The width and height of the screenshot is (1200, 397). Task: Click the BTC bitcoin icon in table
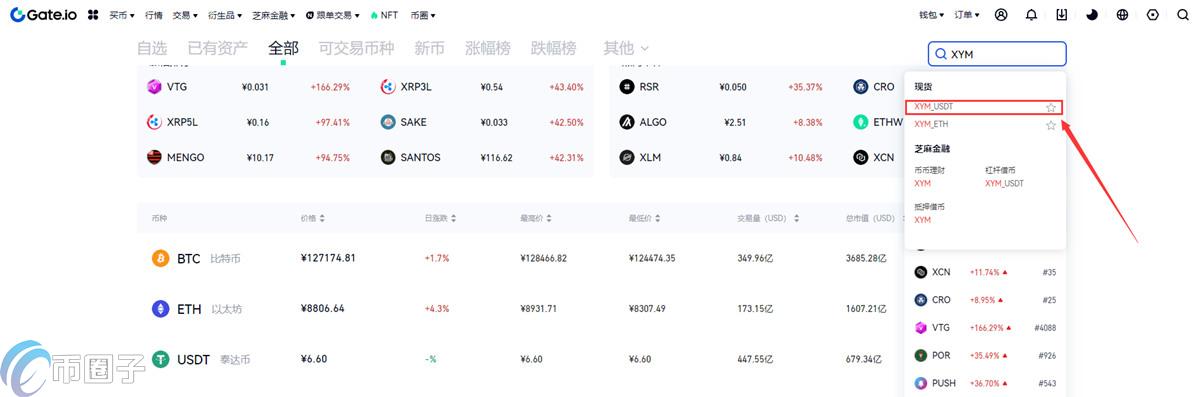[160, 258]
